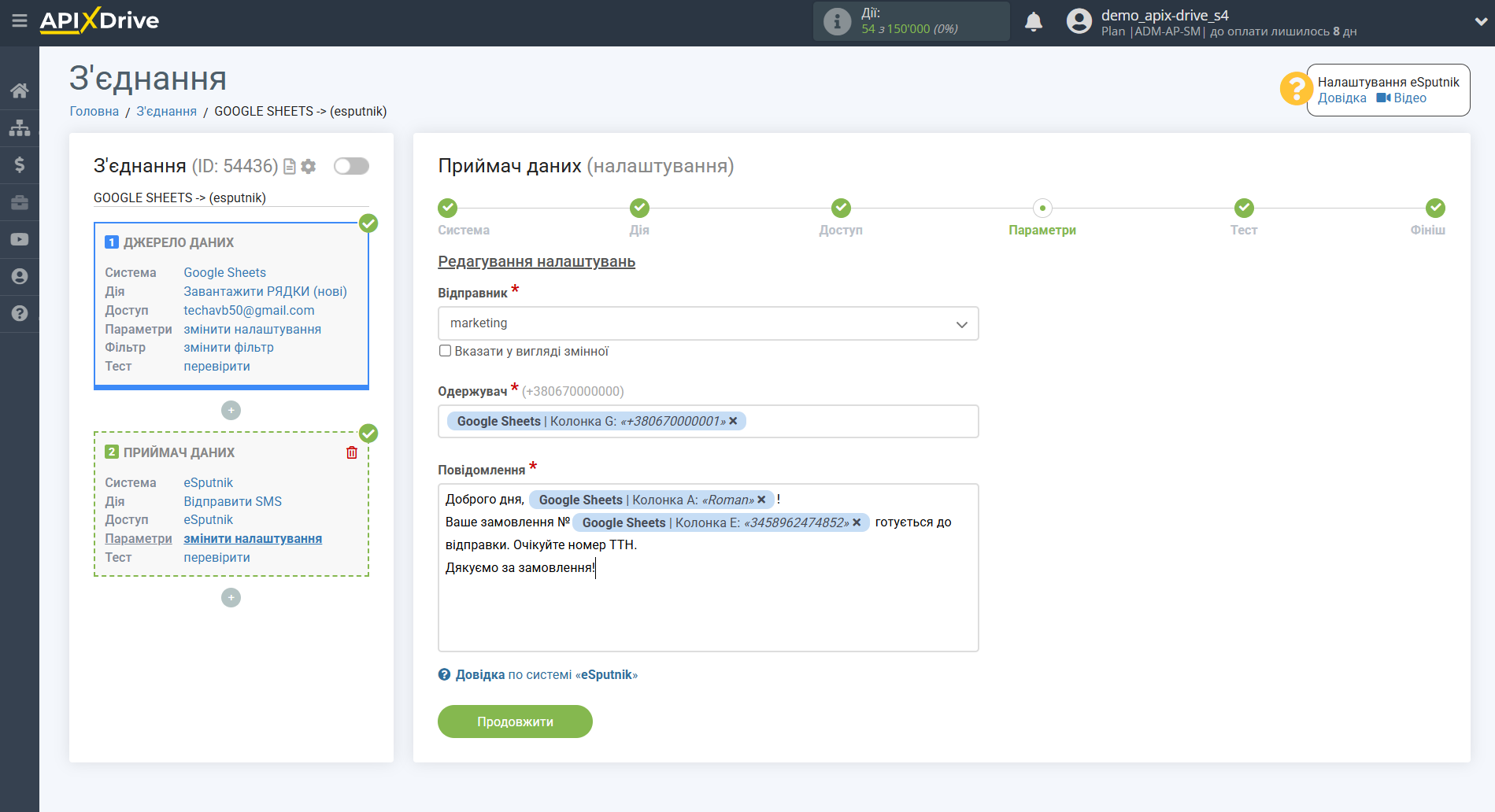Go to the Фініш step
Viewport: 1495px width, 812px height.
click(x=1435, y=208)
